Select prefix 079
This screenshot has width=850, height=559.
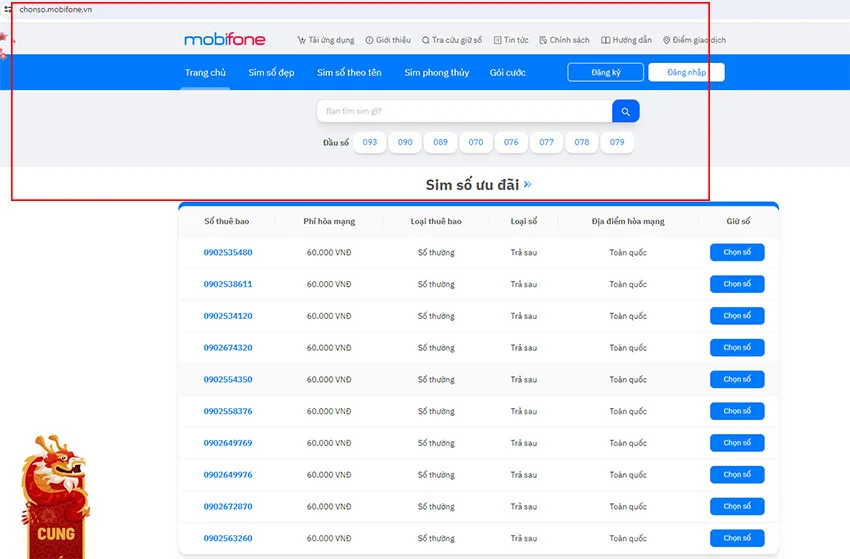pos(617,142)
